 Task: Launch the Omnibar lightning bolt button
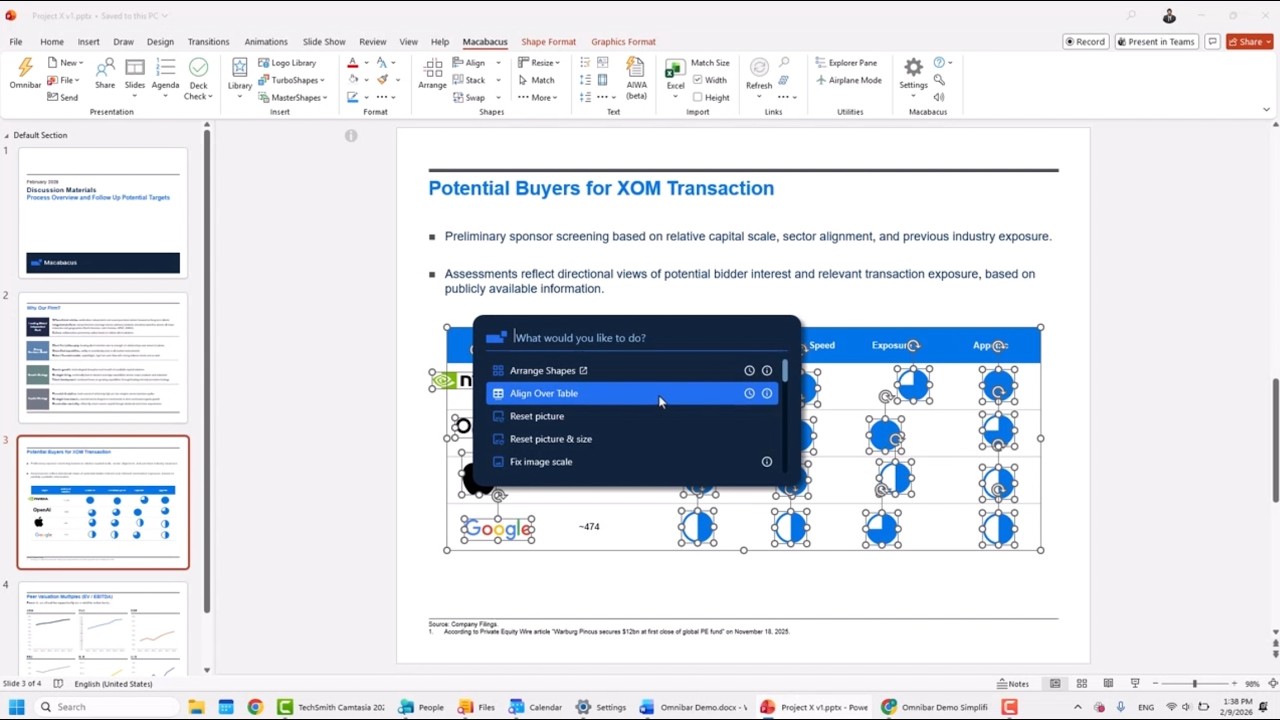[25, 73]
